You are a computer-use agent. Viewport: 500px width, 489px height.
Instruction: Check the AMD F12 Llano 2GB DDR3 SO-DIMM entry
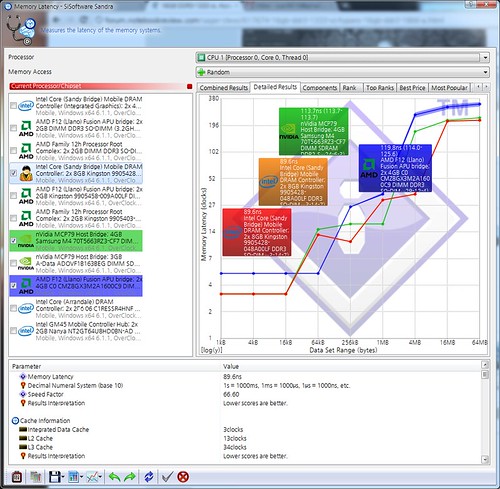(13, 128)
